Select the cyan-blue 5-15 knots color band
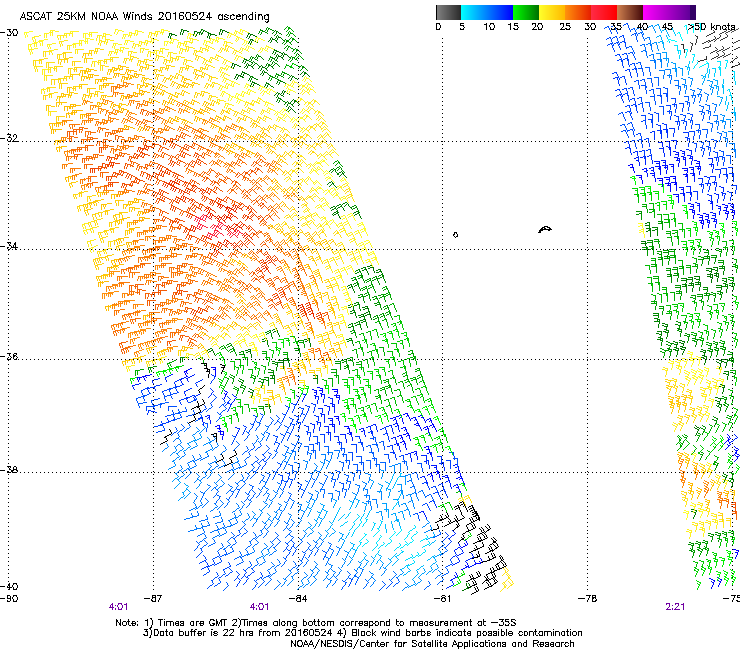The width and height of the screenshot is (740, 650). pos(487,12)
